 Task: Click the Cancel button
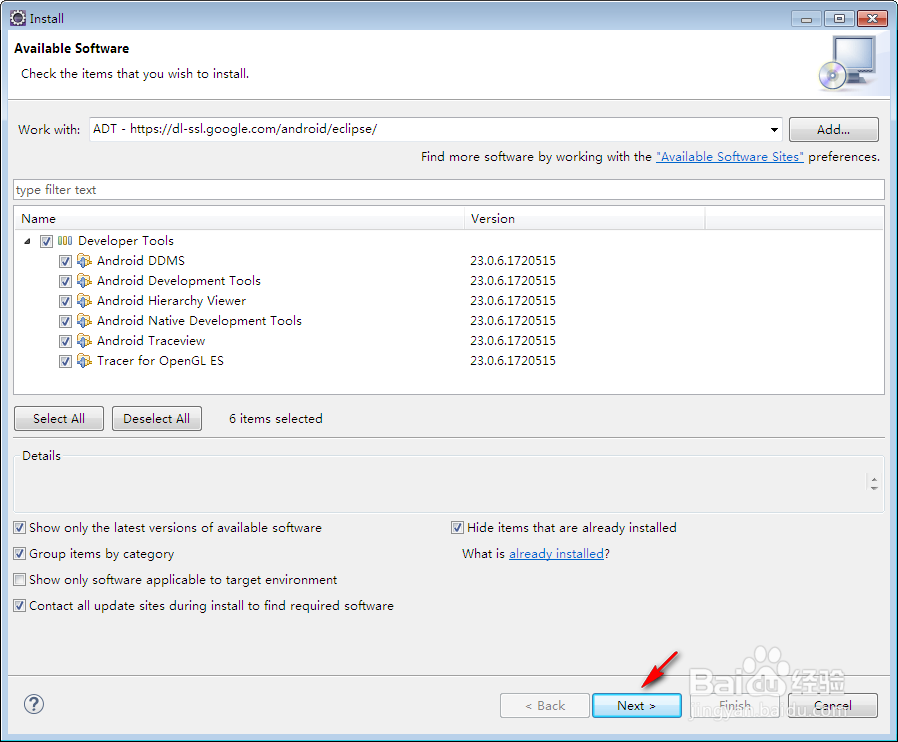[x=833, y=705]
